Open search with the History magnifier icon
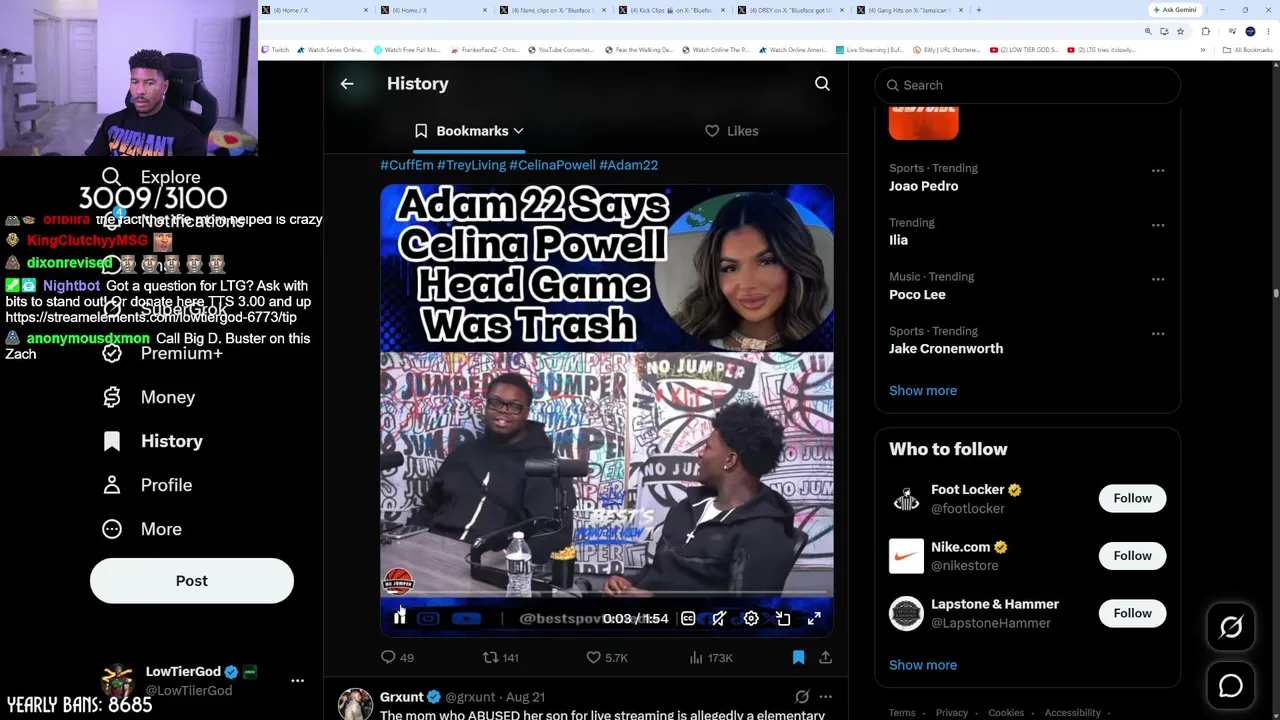 (x=822, y=84)
